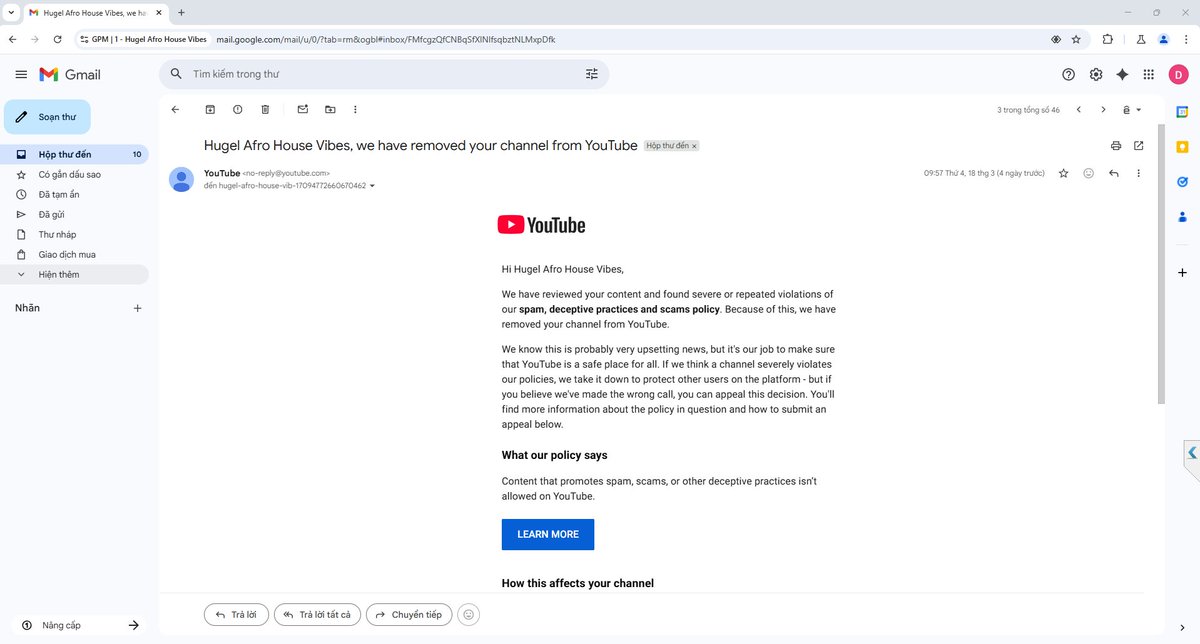Screen dimensions: 1200x644
Task: Get add-ons plus icon in side panel
Action: [x=1182, y=272]
